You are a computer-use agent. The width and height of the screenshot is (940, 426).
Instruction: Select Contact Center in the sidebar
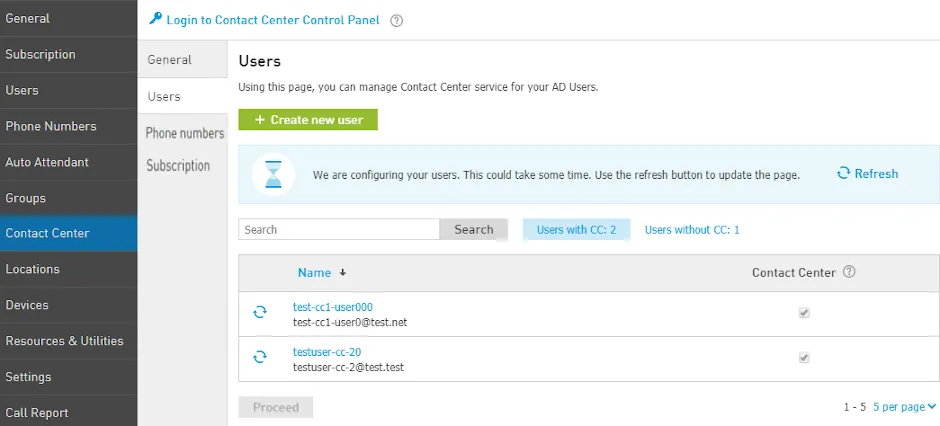coord(68,233)
